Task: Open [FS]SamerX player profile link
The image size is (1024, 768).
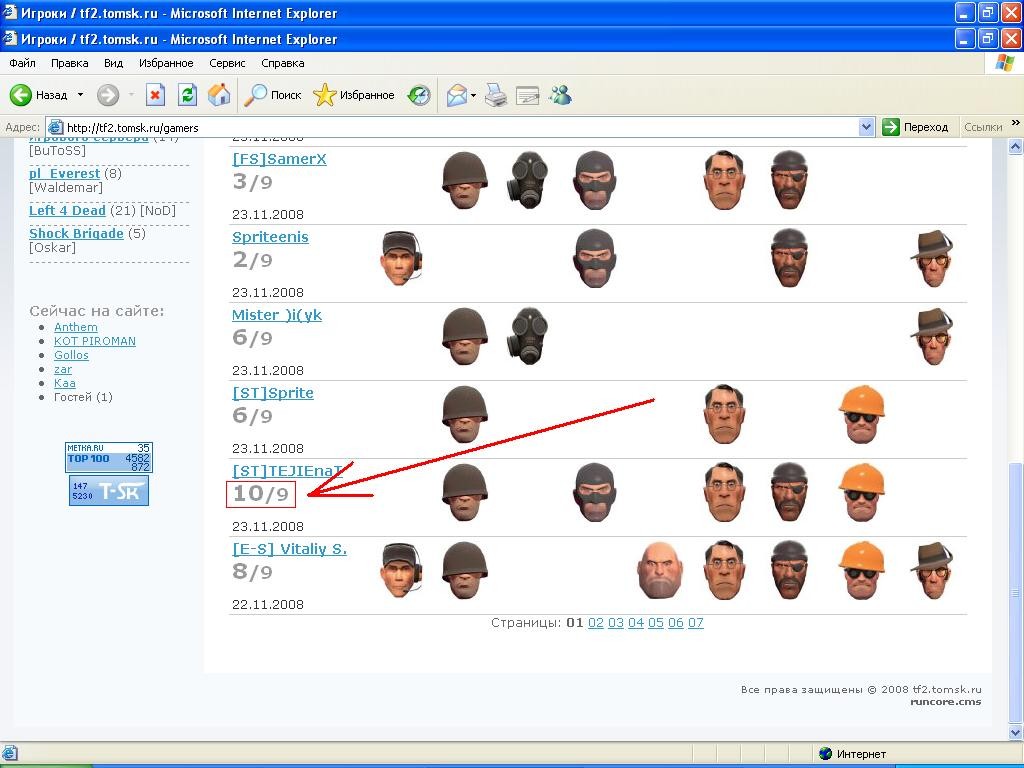Action: tap(280, 159)
